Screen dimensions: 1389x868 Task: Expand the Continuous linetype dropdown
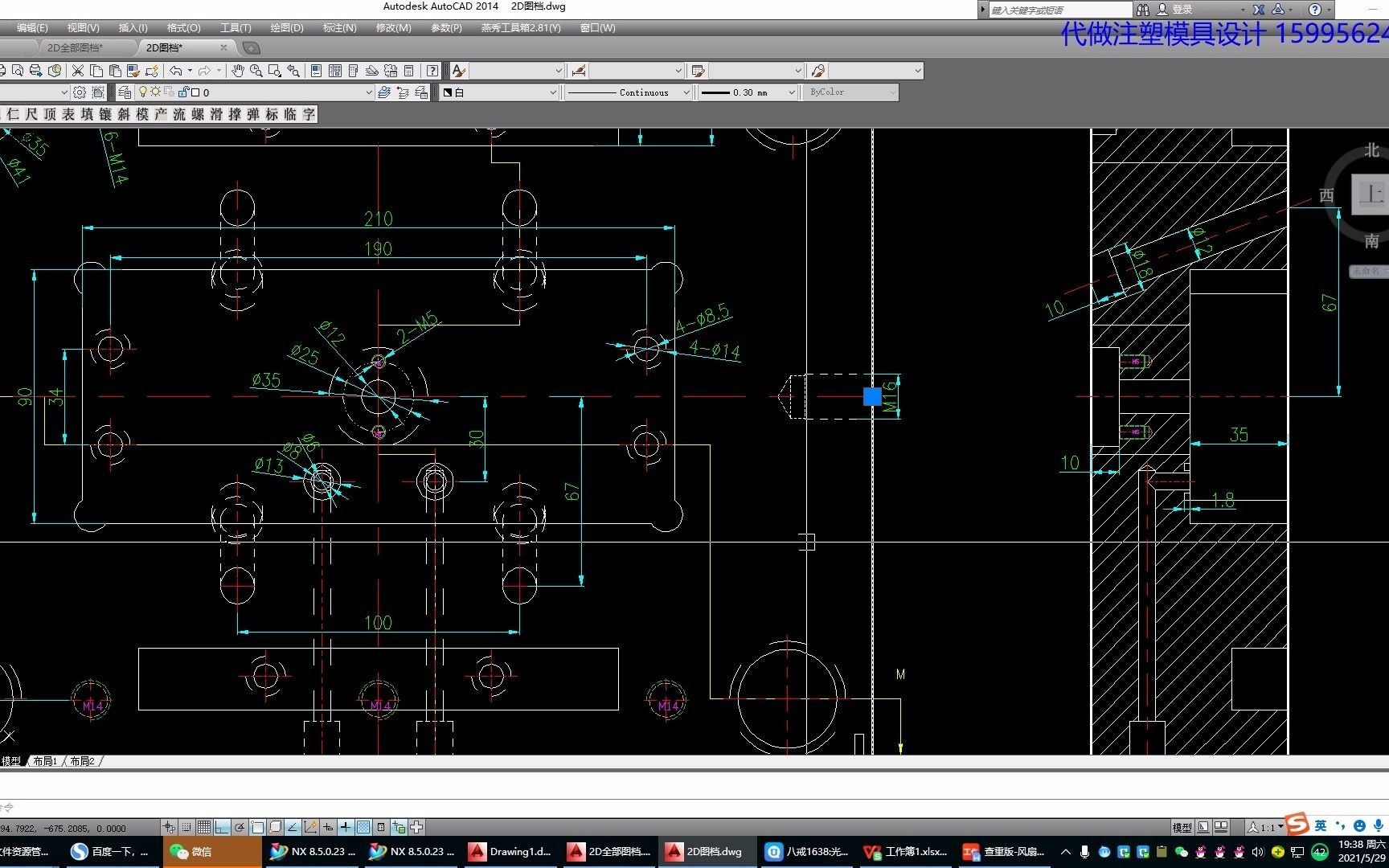[x=627, y=92]
